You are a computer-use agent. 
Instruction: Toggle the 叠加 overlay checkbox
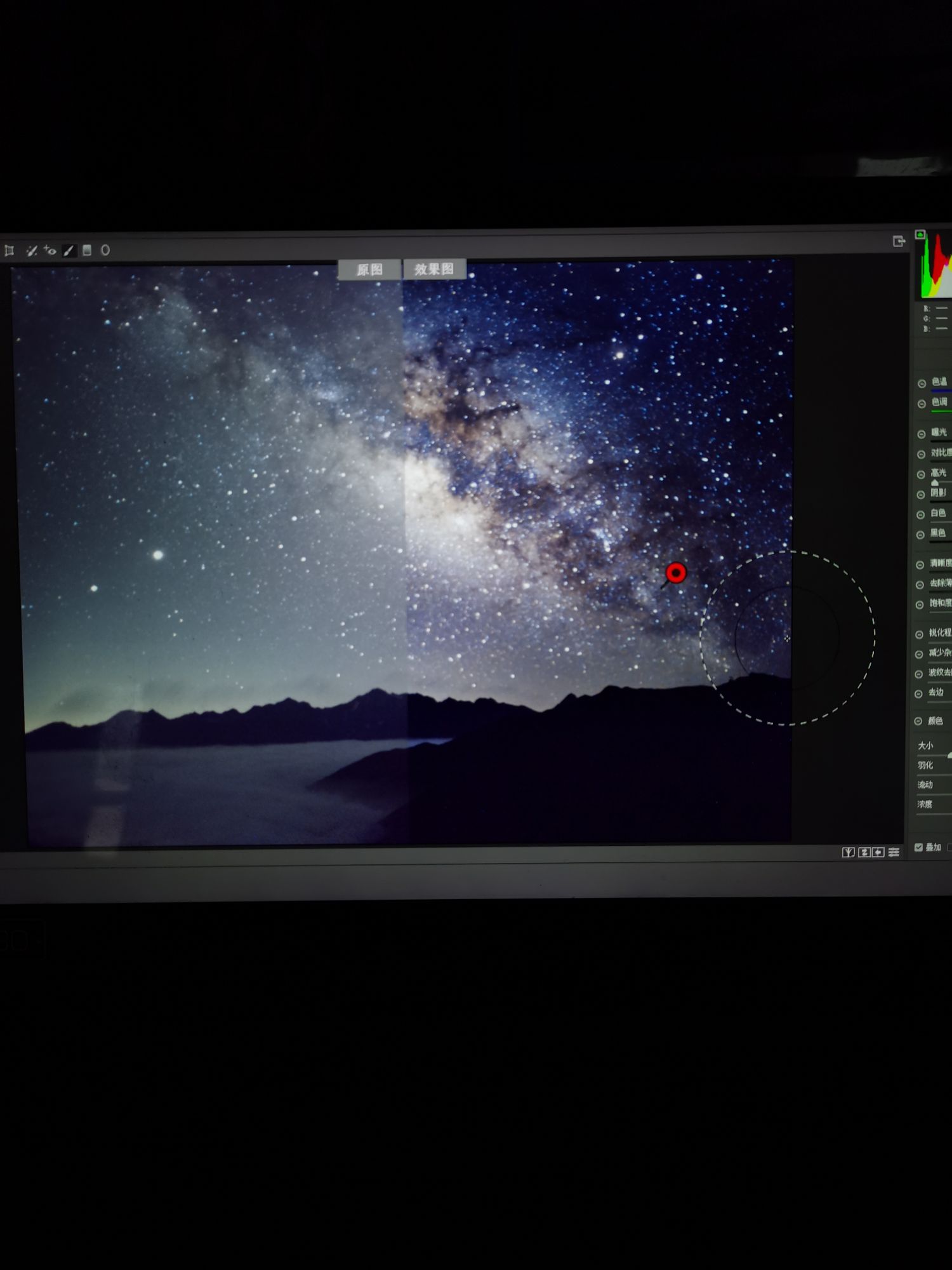[918, 847]
